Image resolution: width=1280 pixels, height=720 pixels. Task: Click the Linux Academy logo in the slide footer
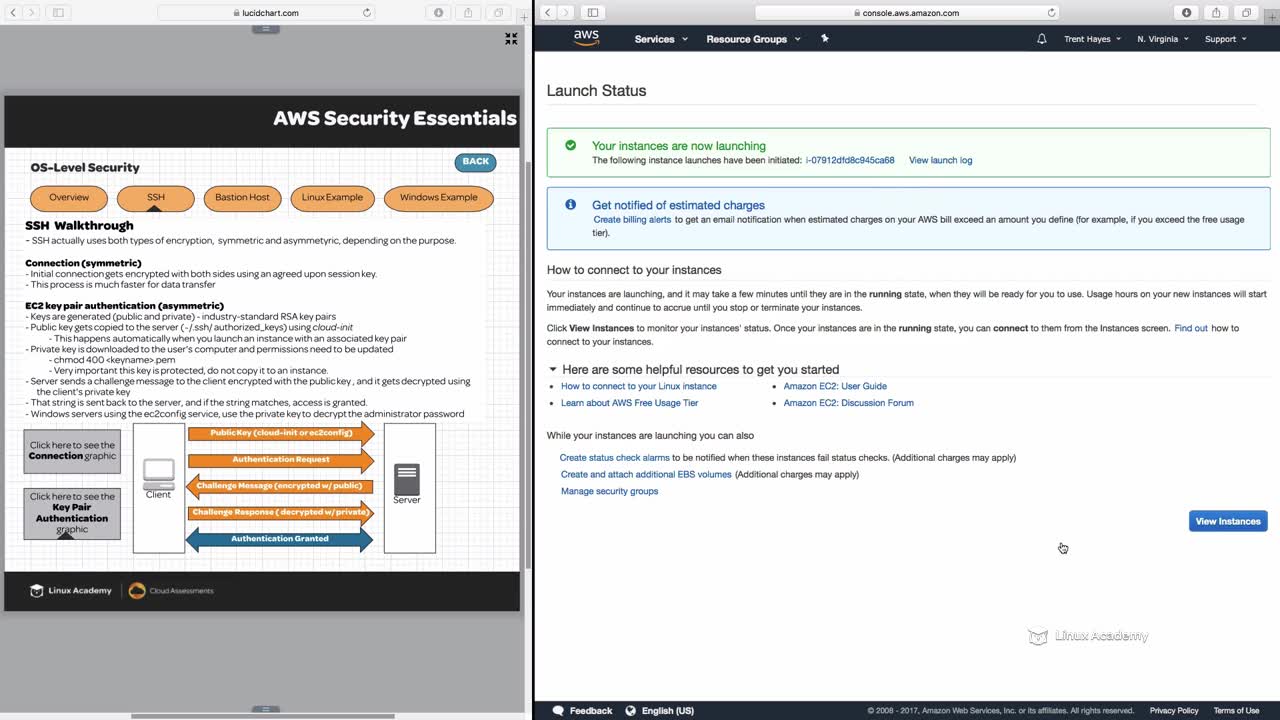point(71,591)
